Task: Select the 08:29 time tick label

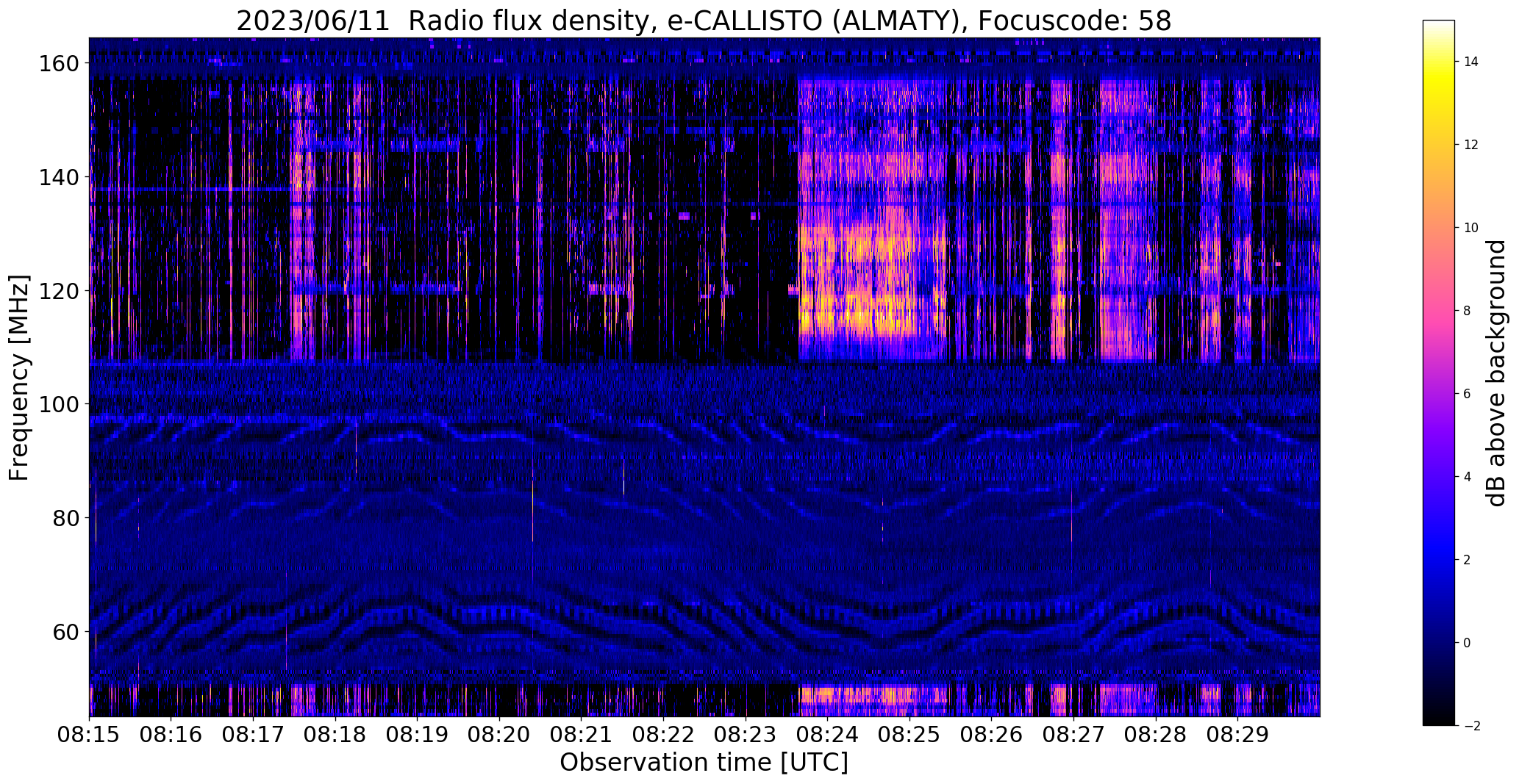Action: (x=1237, y=734)
